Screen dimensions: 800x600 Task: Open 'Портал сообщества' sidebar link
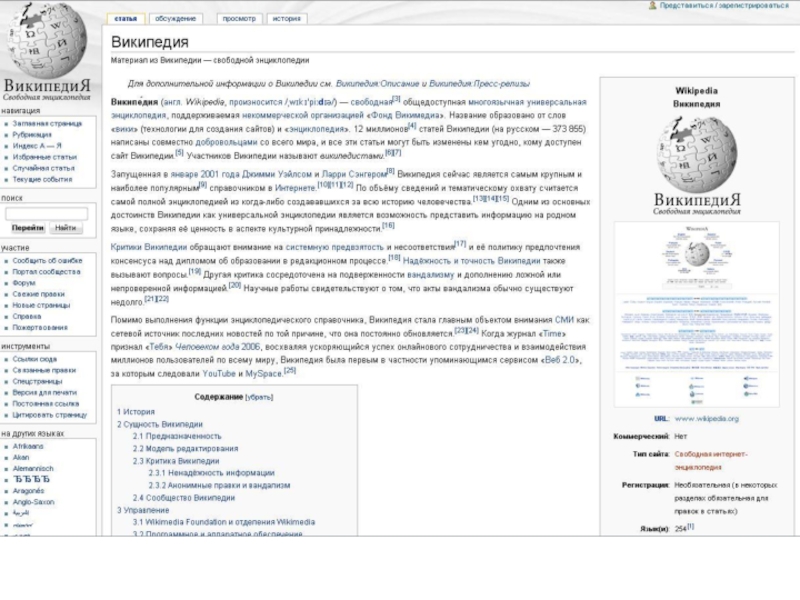(x=46, y=271)
